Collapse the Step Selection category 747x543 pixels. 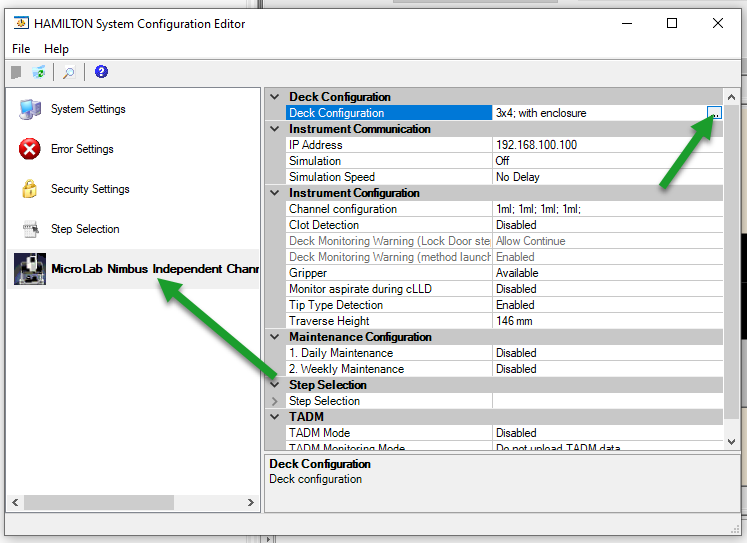pos(275,385)
